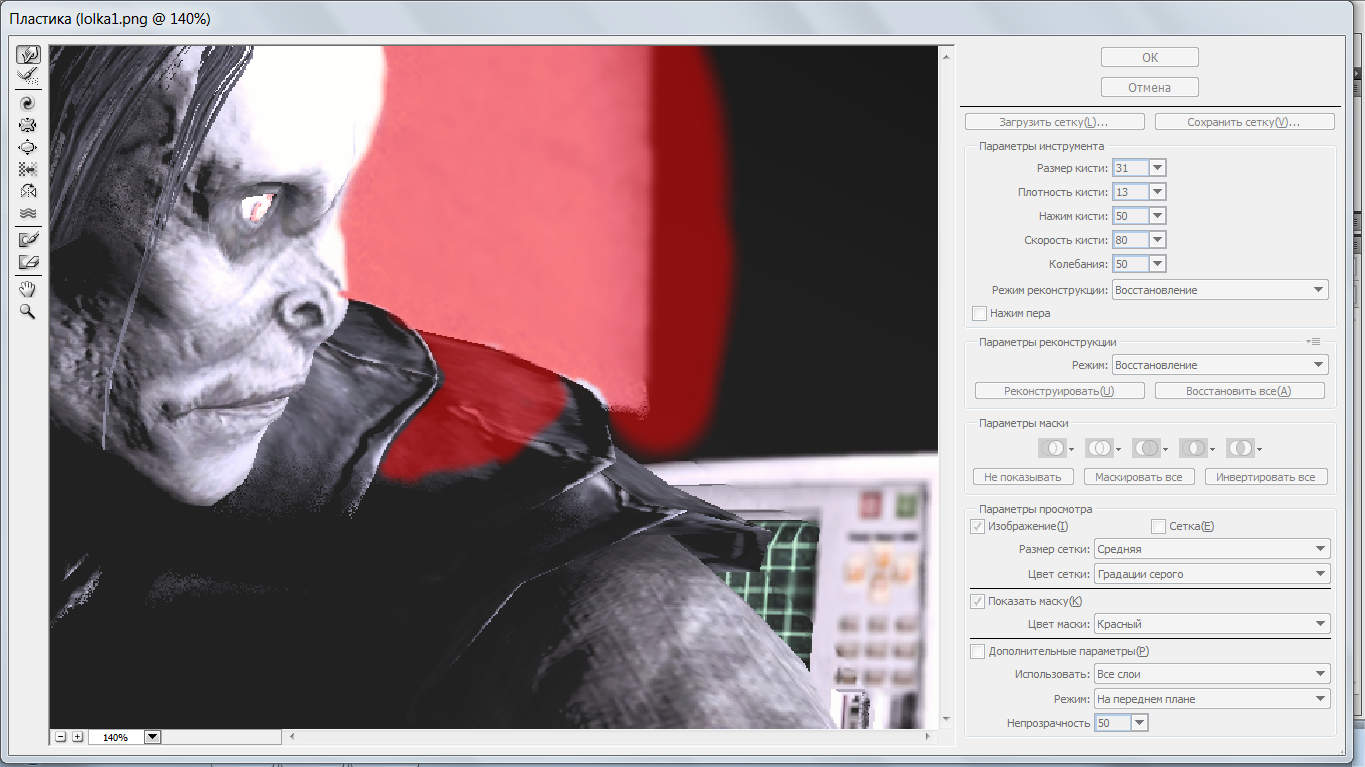Click the Add to Selection mask icon
Screen dimensions: 1365x767
[1102, 448]
